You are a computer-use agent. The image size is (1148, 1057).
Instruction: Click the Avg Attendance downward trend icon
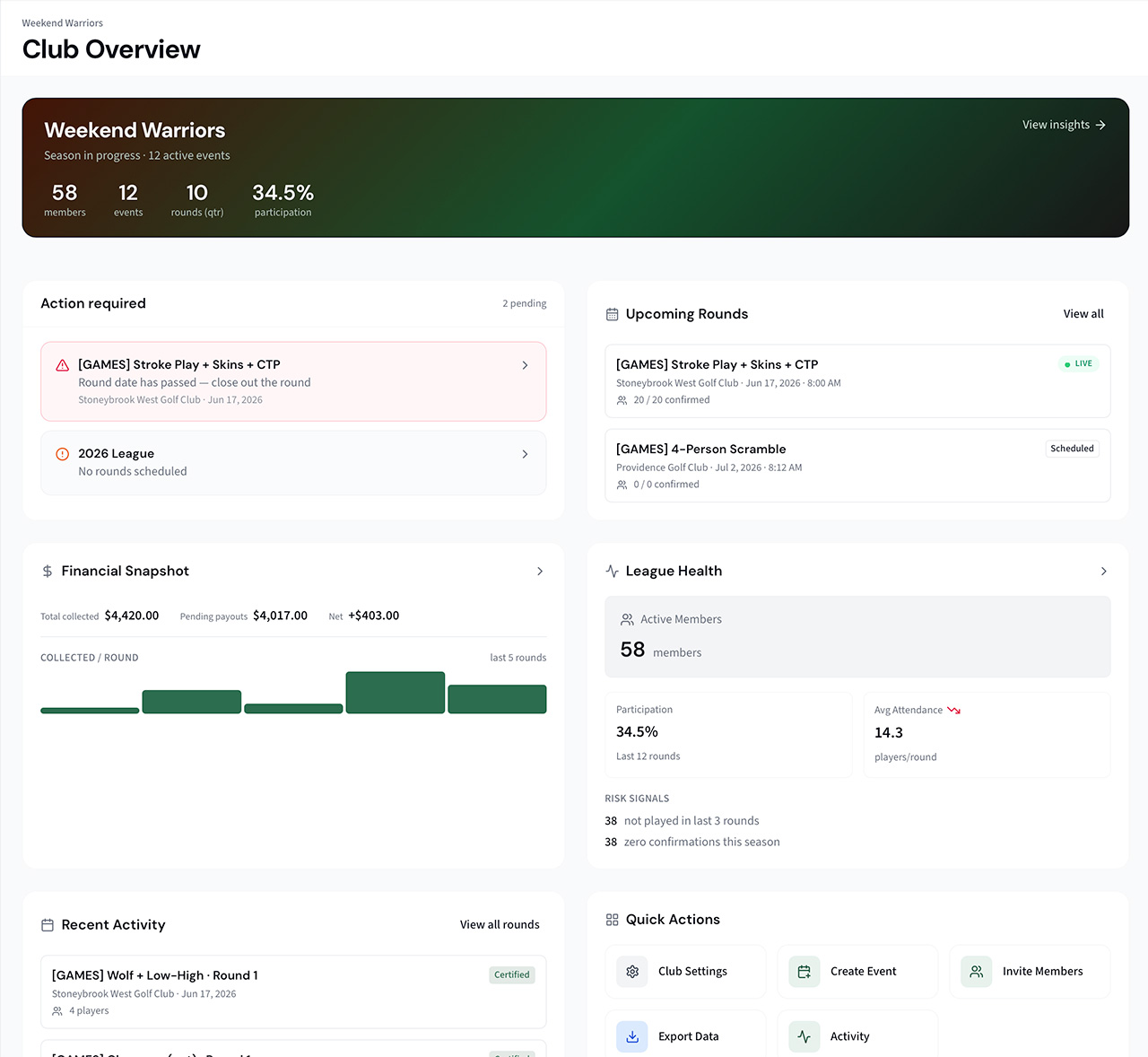954,711
